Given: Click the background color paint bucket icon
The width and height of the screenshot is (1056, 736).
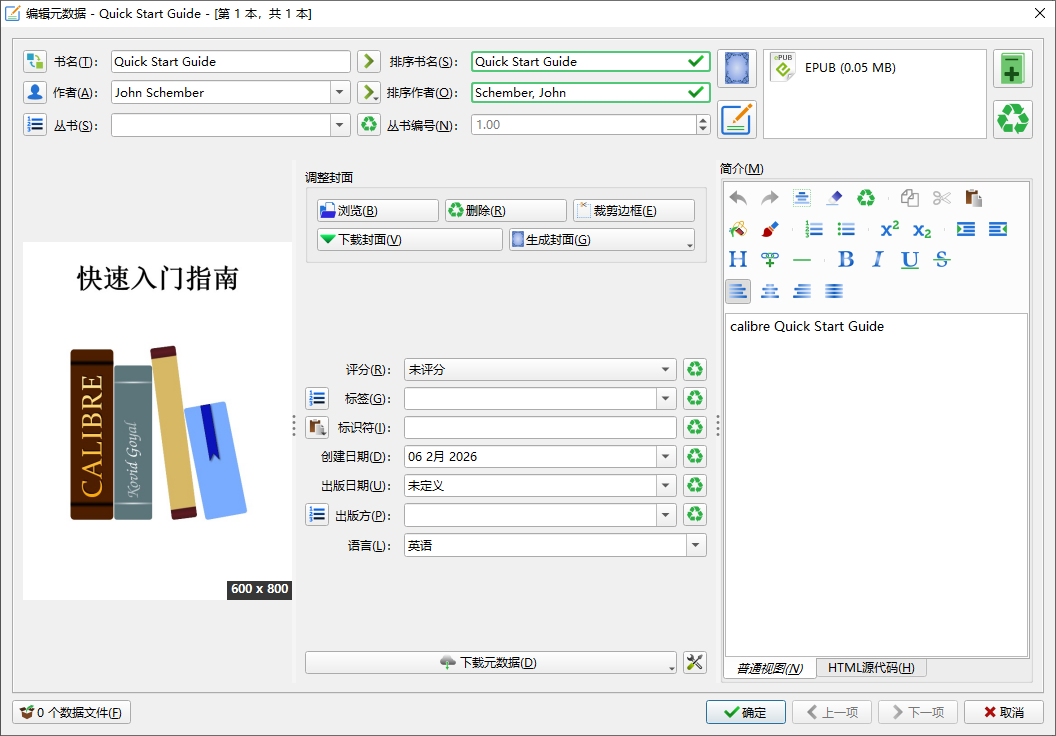Looking at the screenshot, I should 738,229.
